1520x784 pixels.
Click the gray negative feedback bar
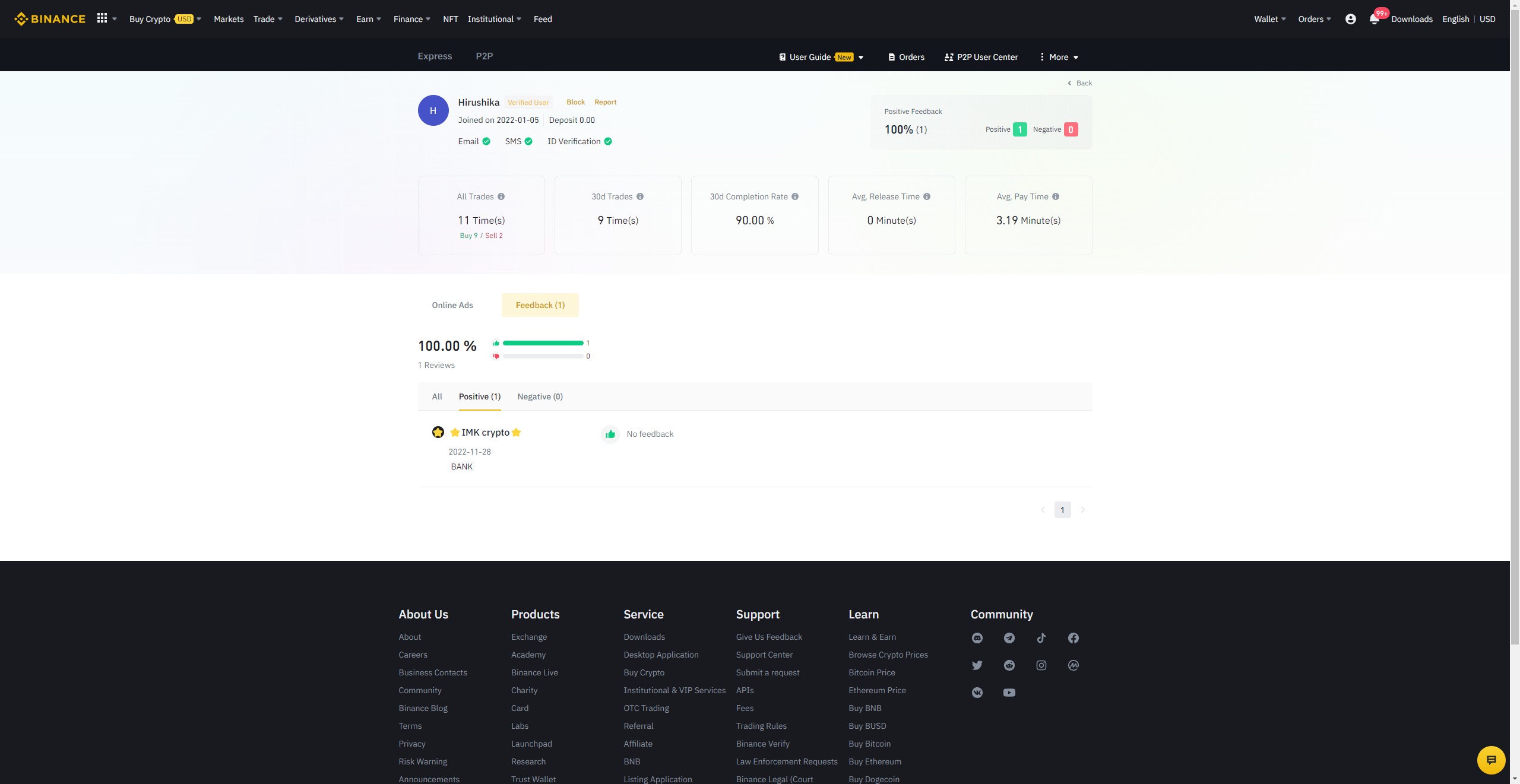coord(543,356)
